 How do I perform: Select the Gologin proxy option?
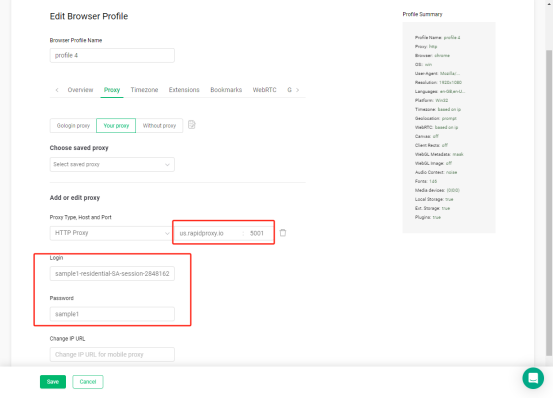coord(73,125)
